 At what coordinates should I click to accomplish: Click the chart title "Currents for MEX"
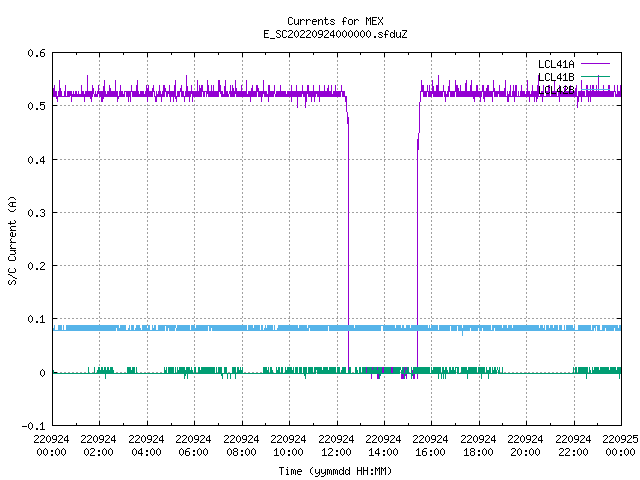pyautogui.click(x=335, y=21)
